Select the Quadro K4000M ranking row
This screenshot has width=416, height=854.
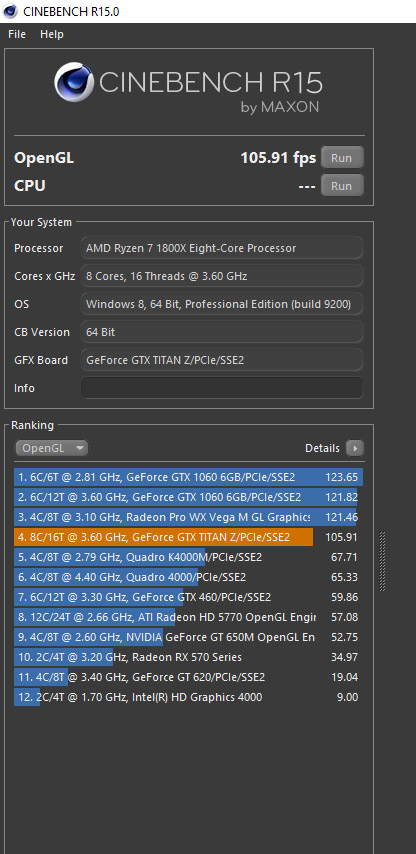(188, 557)
